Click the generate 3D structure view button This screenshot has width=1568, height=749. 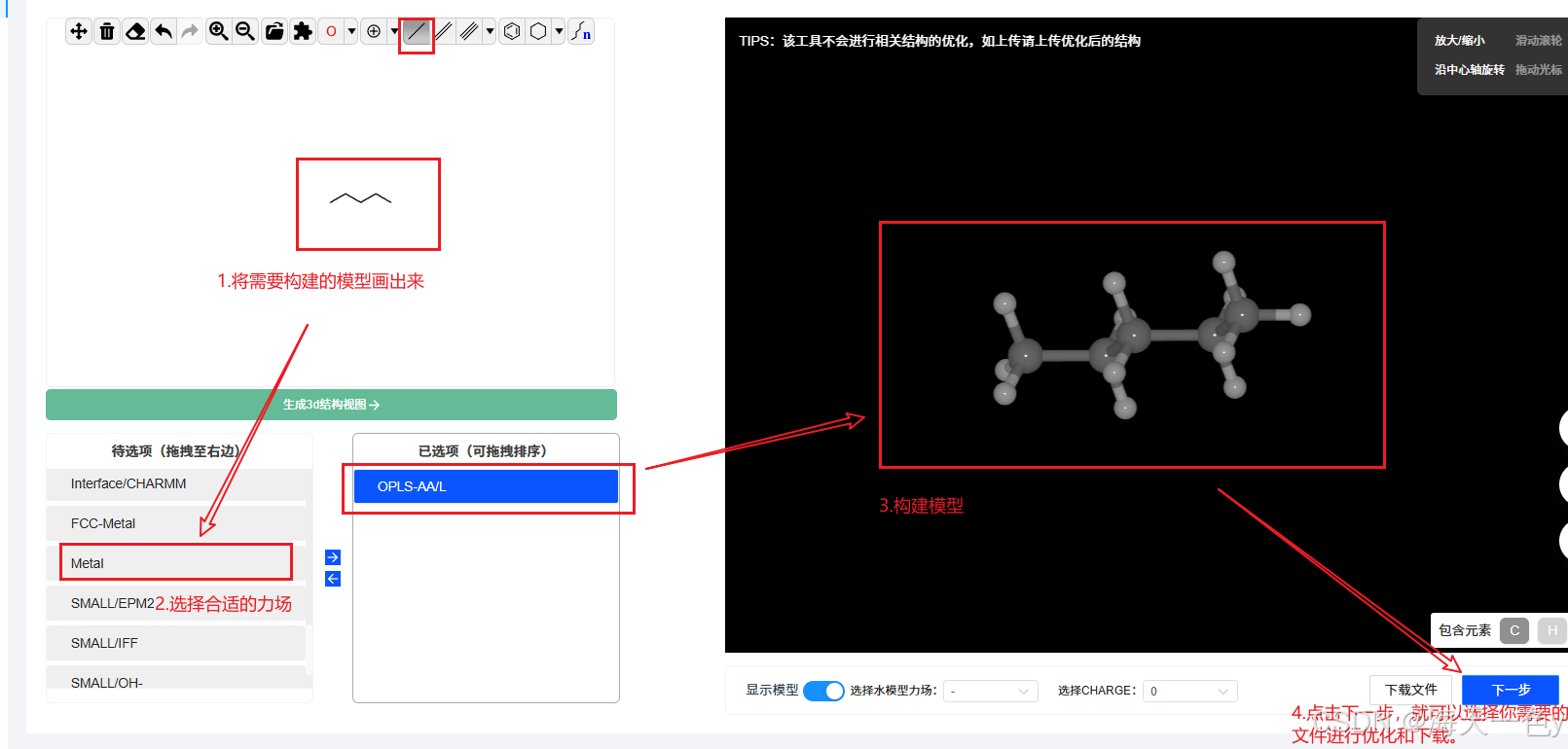[x=331, y=405]
